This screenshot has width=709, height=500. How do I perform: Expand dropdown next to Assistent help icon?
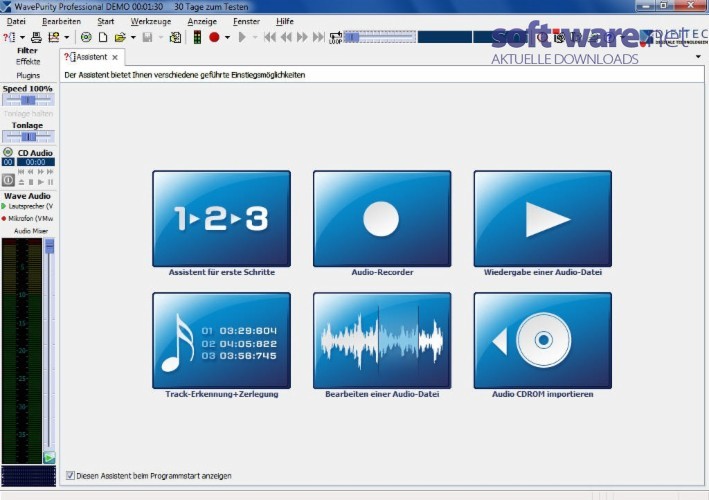[x=22, y=38]
